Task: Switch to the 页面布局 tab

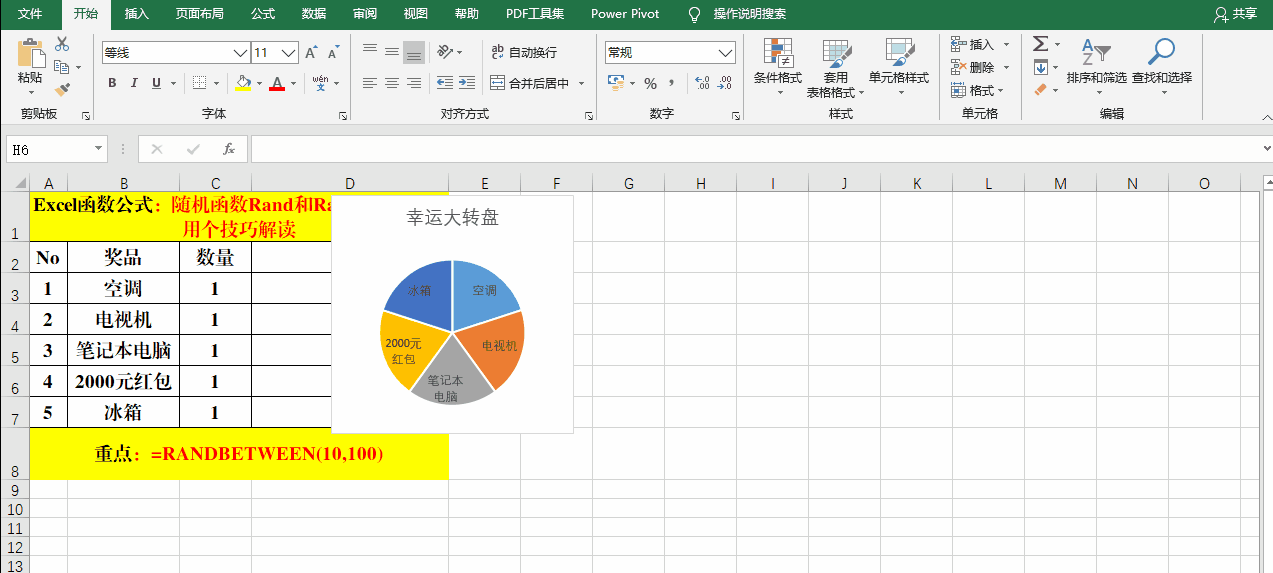Action: tap(200, 14)
